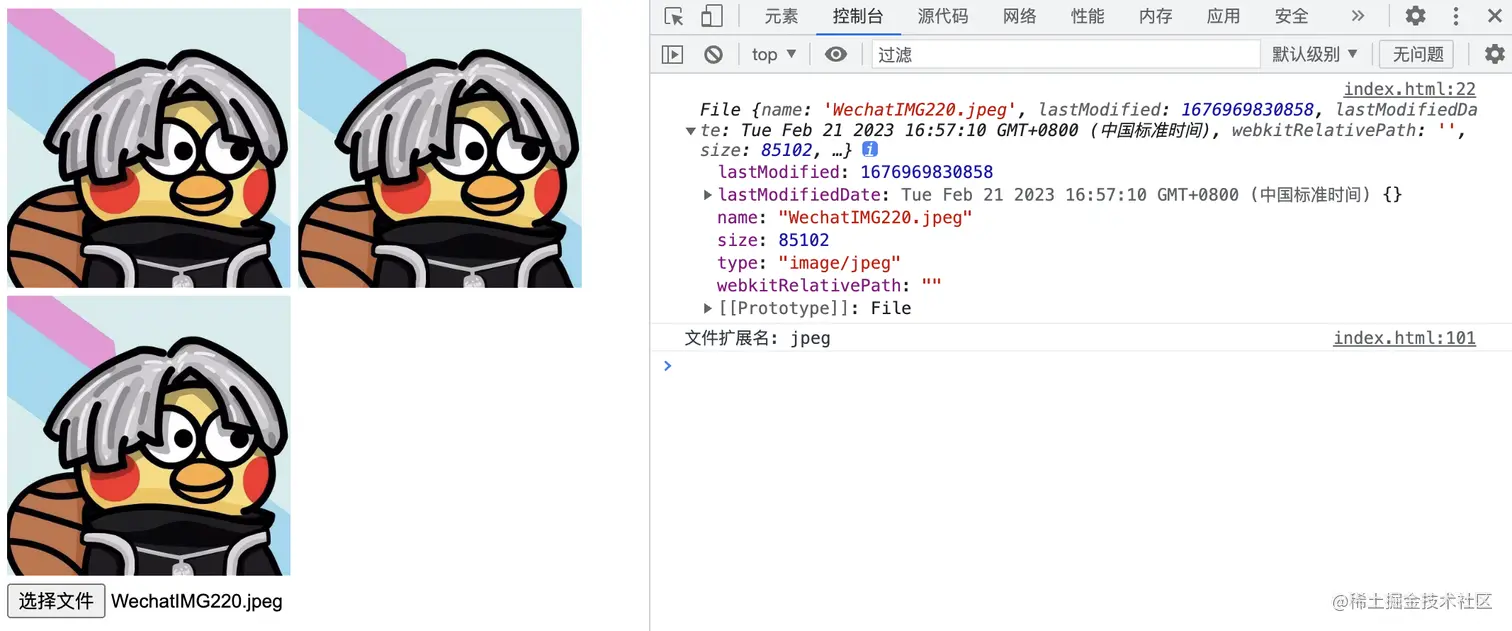Expand the [[Prototype]] File entry

point(707,308)
